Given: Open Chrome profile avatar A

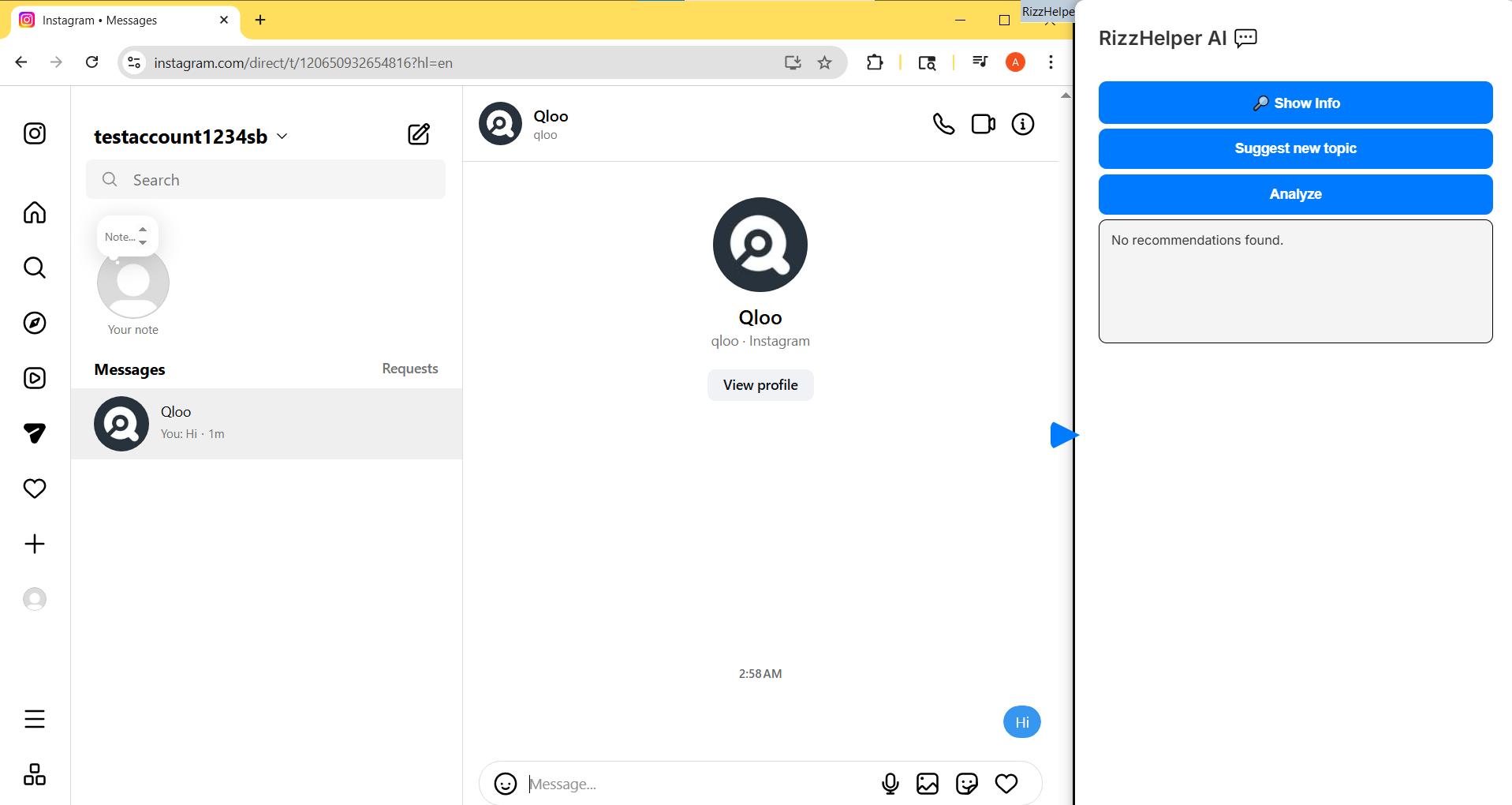Looking at the screenshot, I should click(1016, 62).
